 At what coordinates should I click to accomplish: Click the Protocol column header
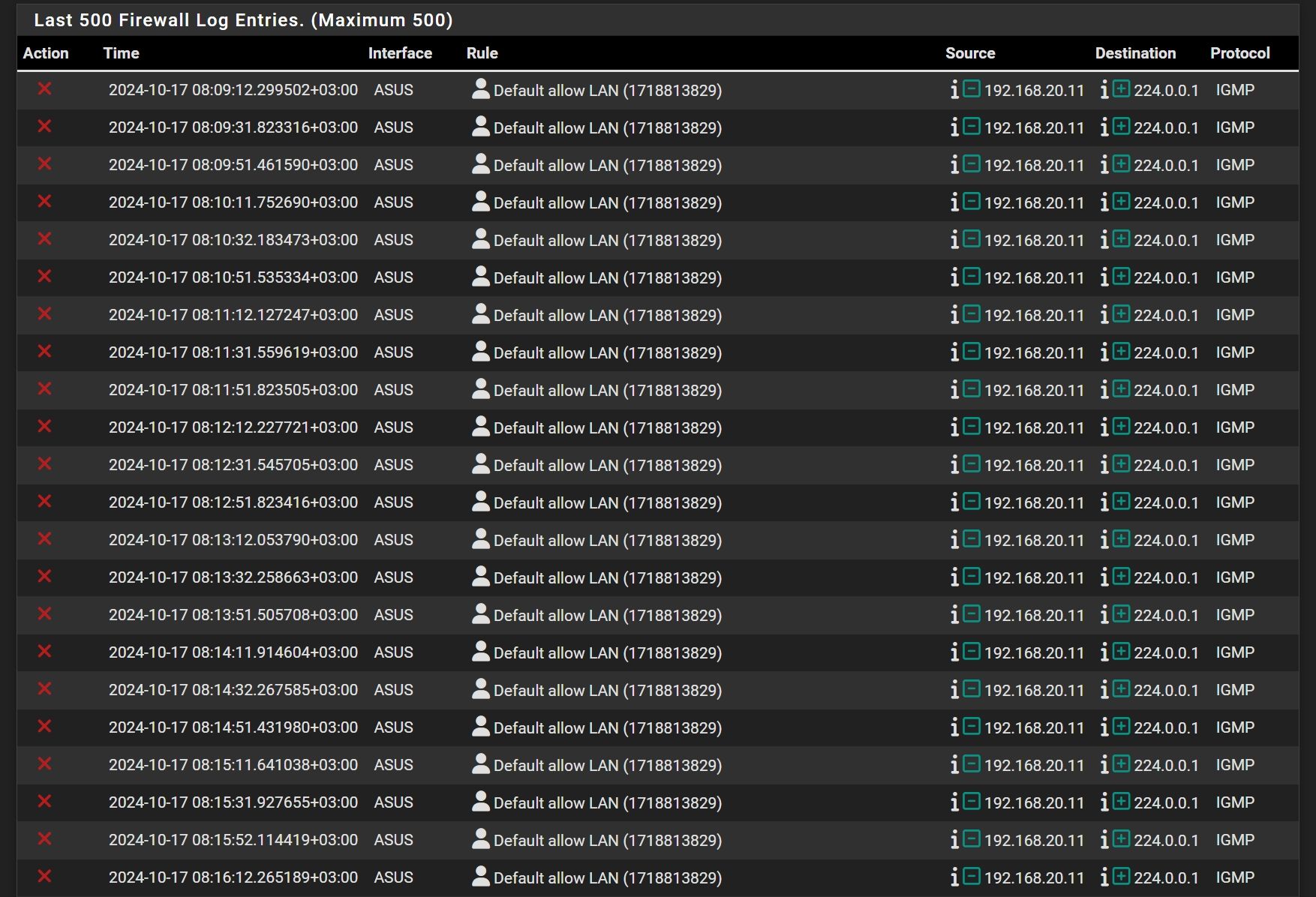tap(1239, 53)
